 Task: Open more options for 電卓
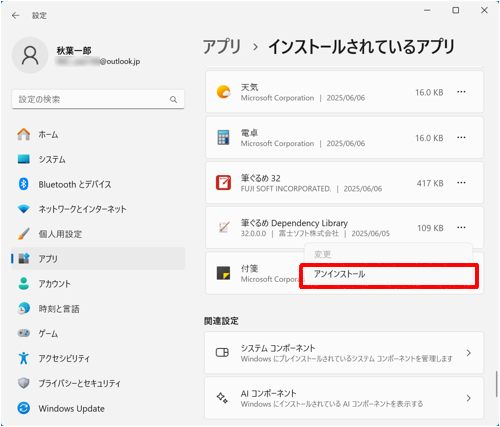pos(461,137)
